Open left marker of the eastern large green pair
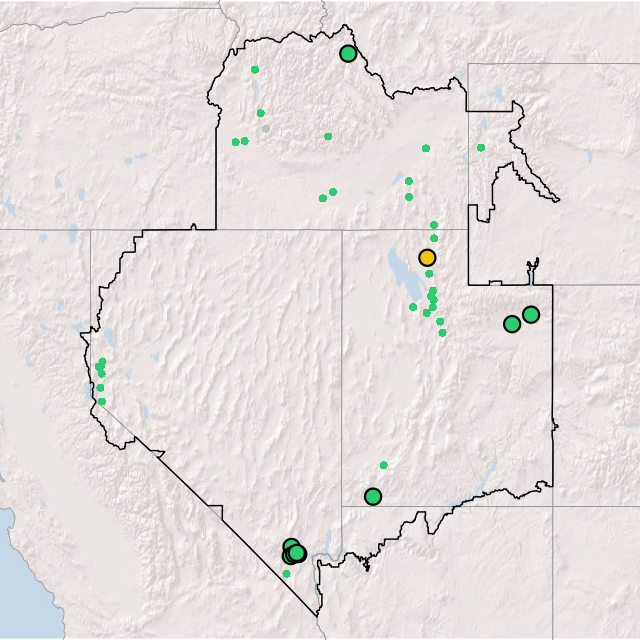 [x=512, y=324]
